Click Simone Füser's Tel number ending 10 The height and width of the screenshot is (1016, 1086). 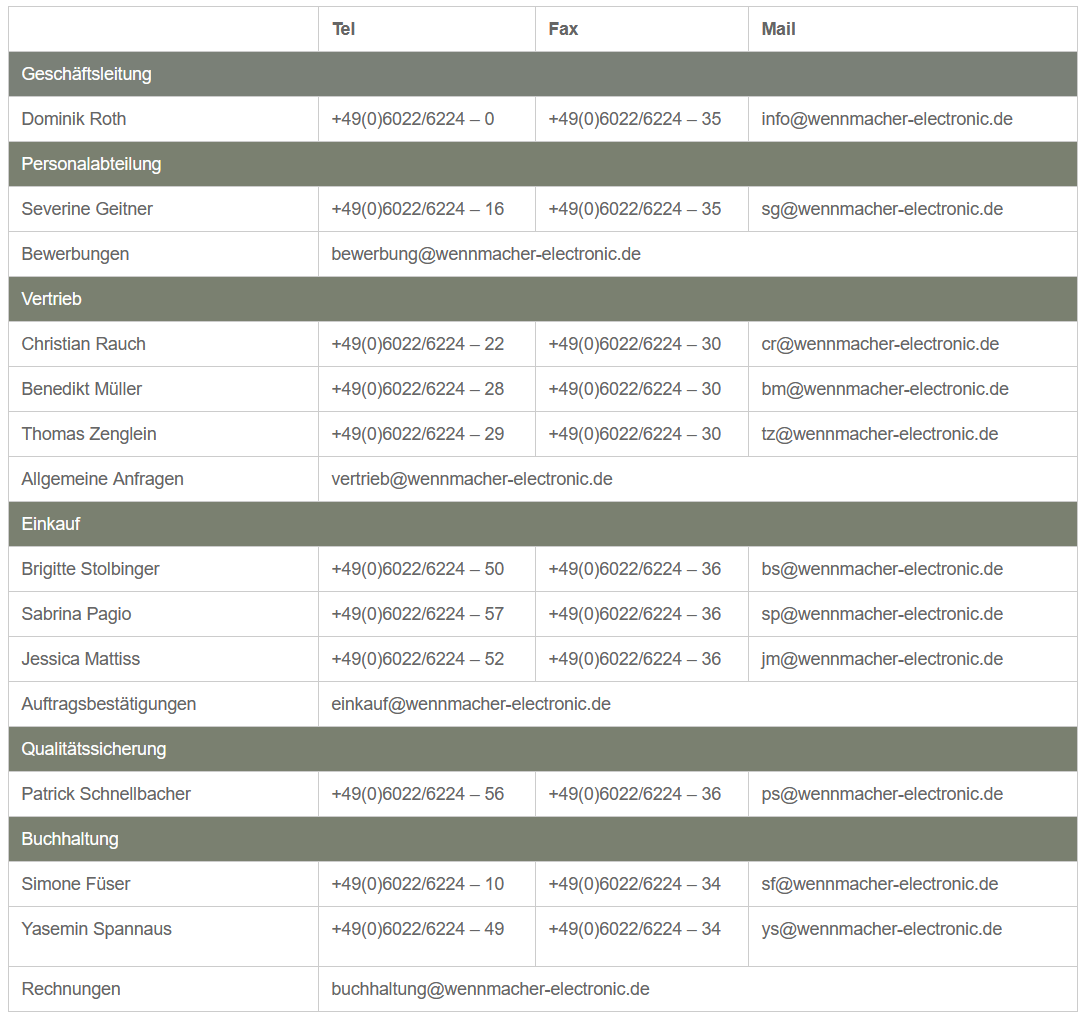(418, 884)
